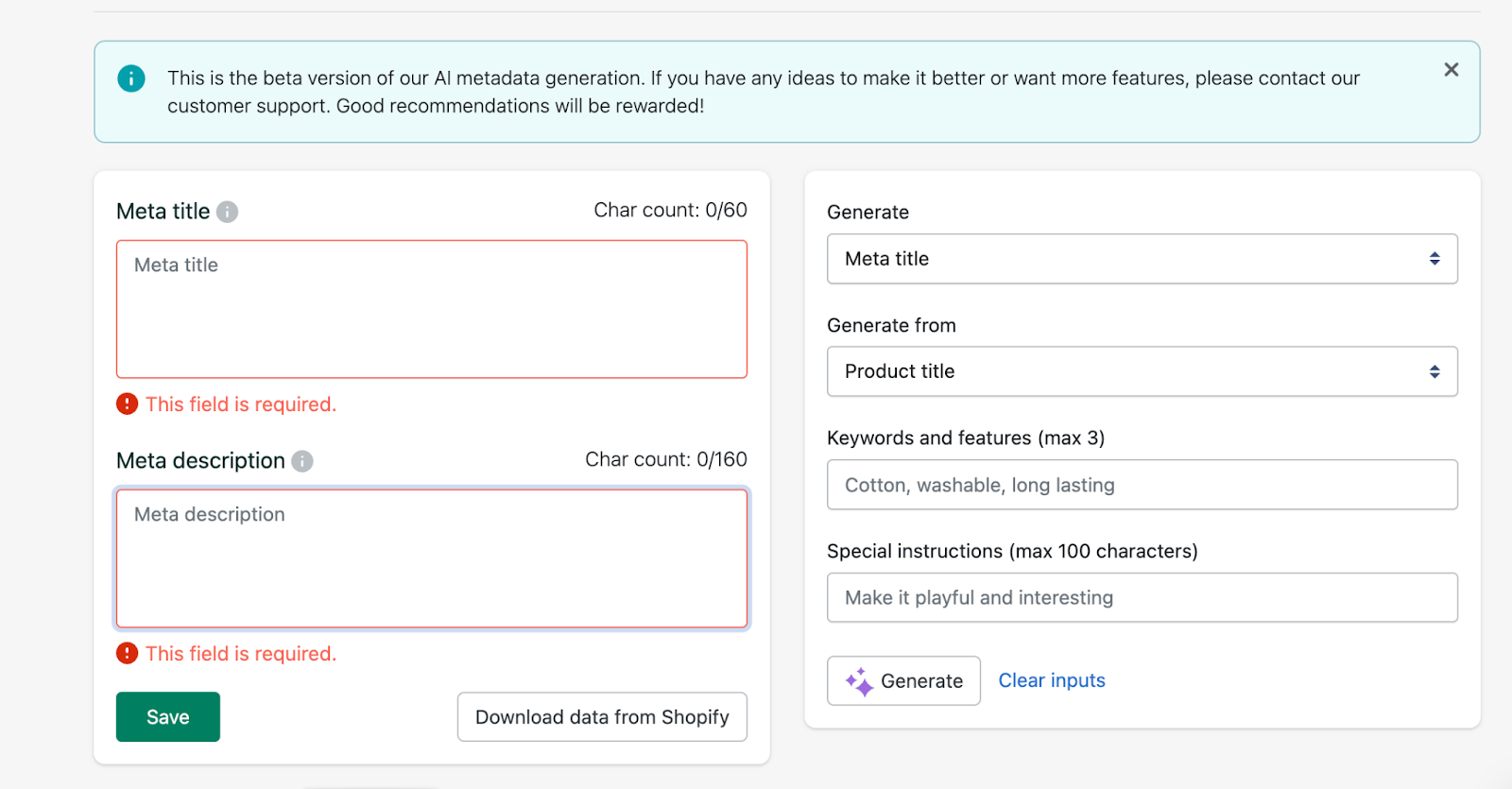The width and height of the screenshot is (1512, 789).
Task: Focus the Meta description text area
Action: tap(432, 558)
